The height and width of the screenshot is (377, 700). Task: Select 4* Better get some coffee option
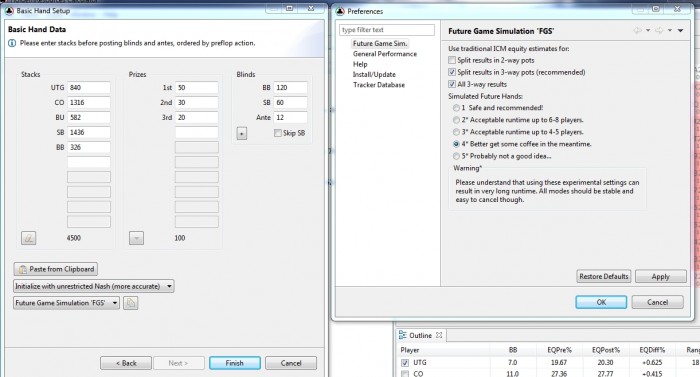coord(456,144)
